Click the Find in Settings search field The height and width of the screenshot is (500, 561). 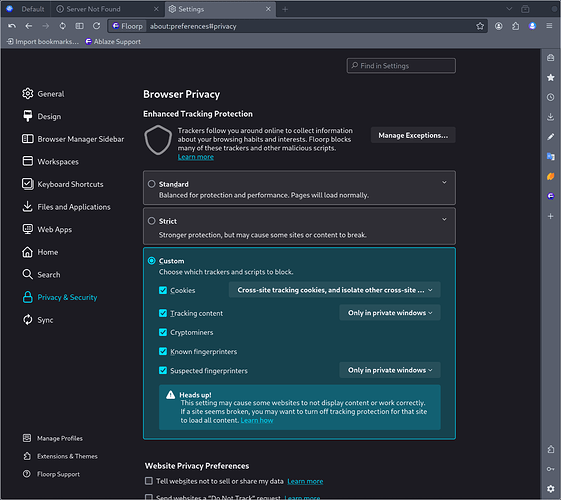[x=401, y=65]
